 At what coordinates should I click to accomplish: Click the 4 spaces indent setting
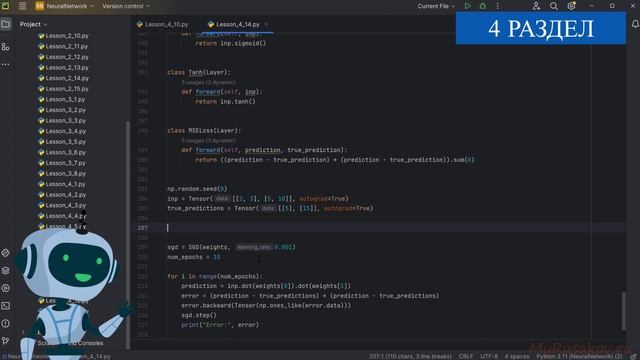[x=516, y=356]
